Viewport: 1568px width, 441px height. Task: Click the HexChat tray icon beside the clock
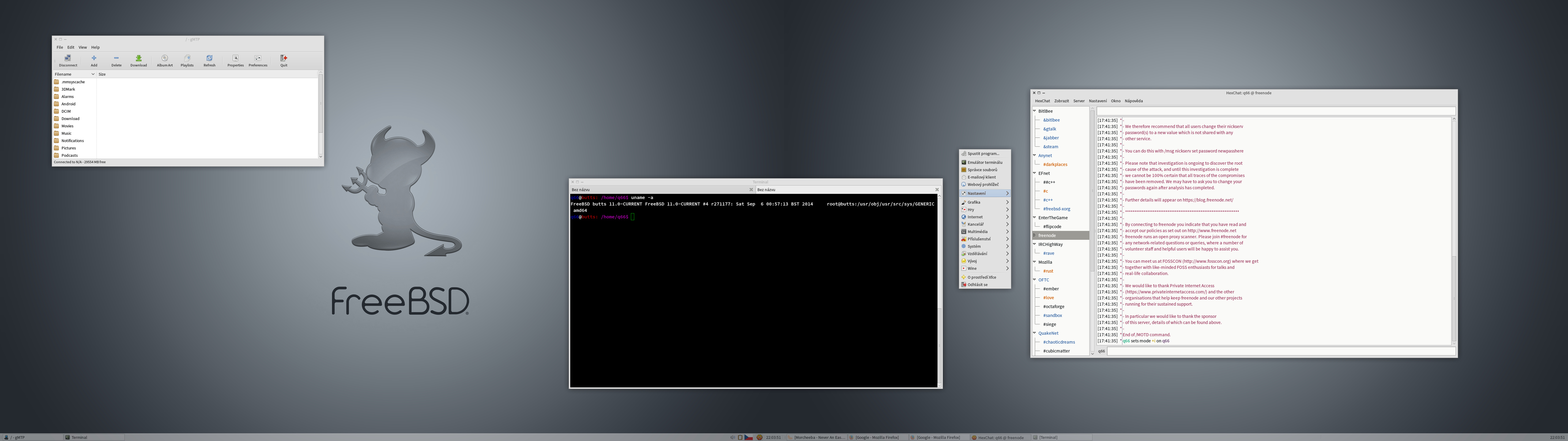(759, 437)
